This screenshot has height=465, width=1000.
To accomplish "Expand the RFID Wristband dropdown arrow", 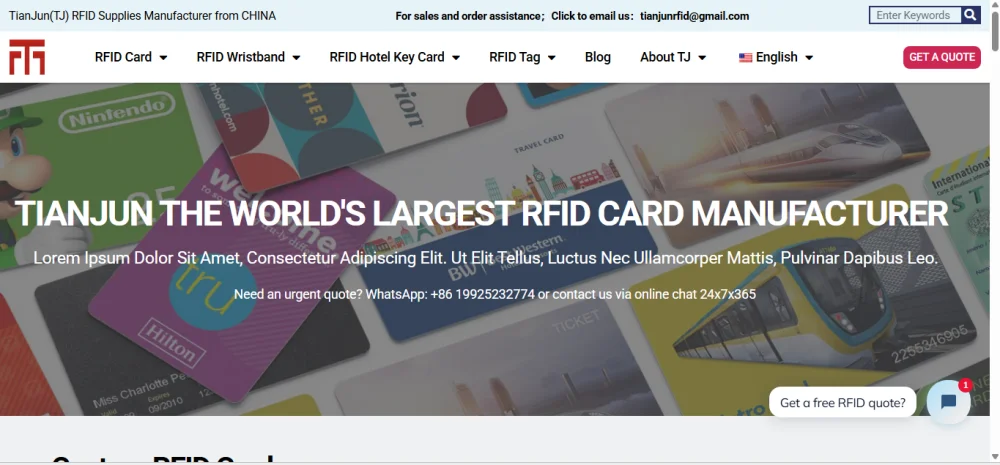I will tap(297, 57).
